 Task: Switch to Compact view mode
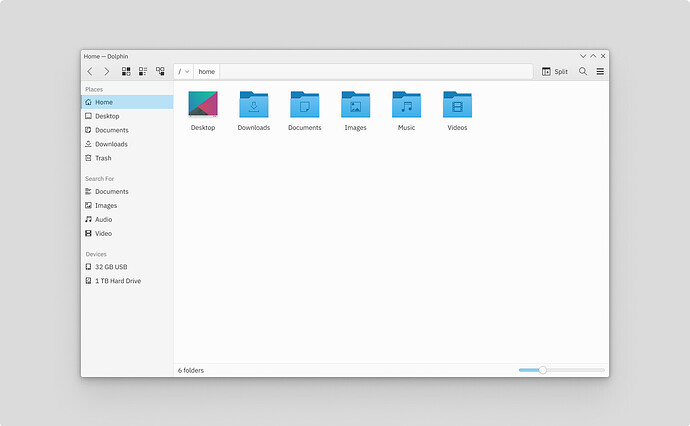(143, 72)
